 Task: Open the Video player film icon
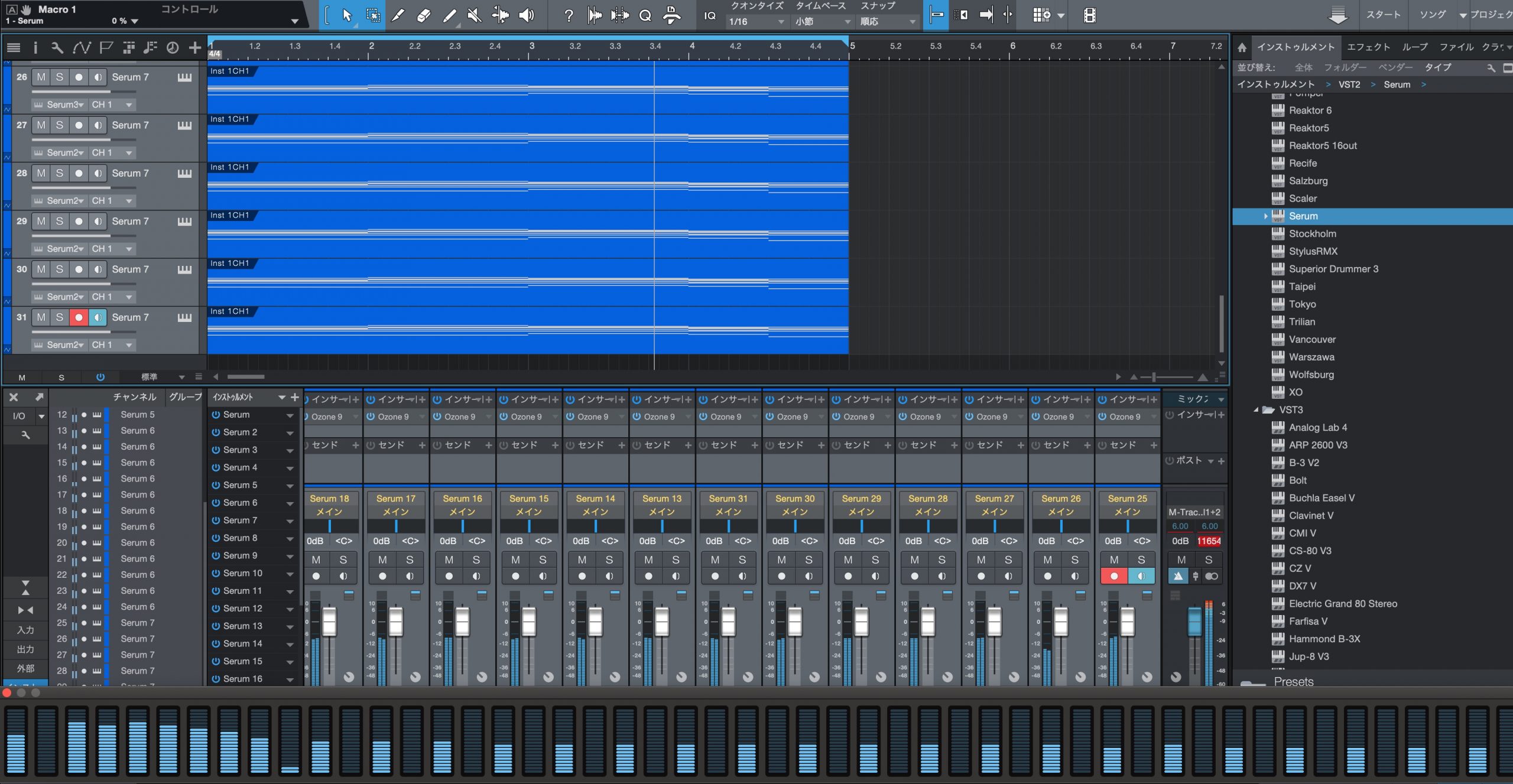click(1090, 15)
